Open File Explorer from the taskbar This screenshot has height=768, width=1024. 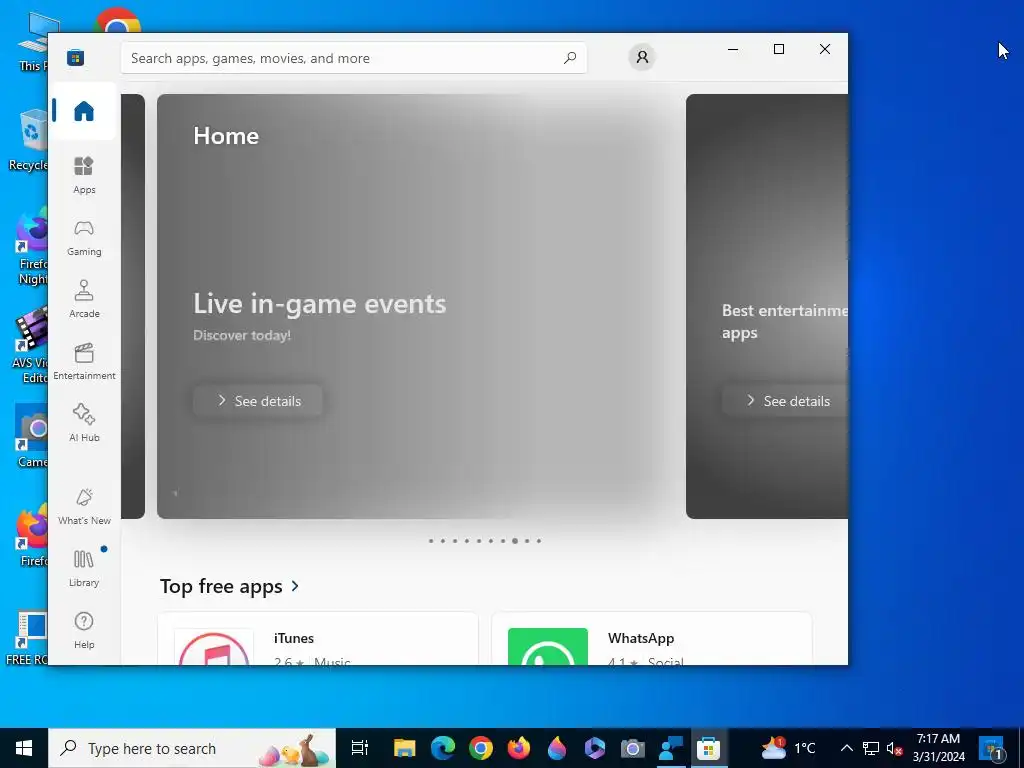(404, 748)
